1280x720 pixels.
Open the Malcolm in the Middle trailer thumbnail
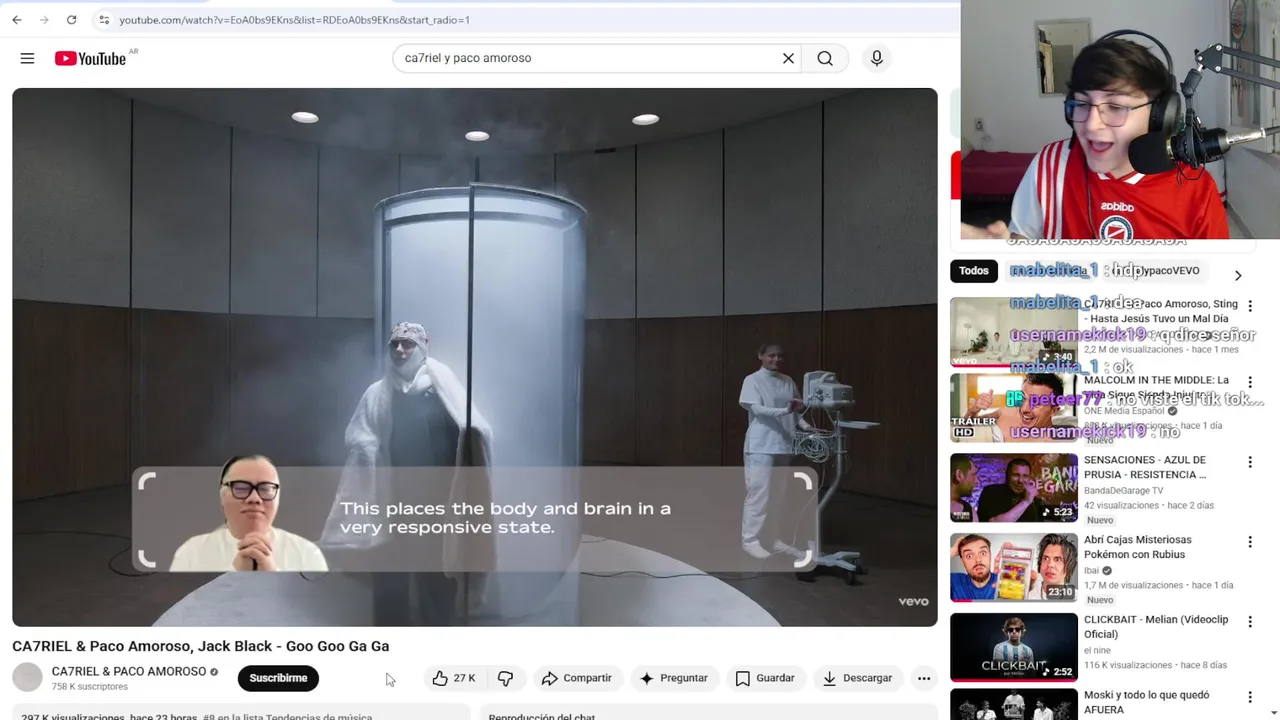coord(1014,408)
